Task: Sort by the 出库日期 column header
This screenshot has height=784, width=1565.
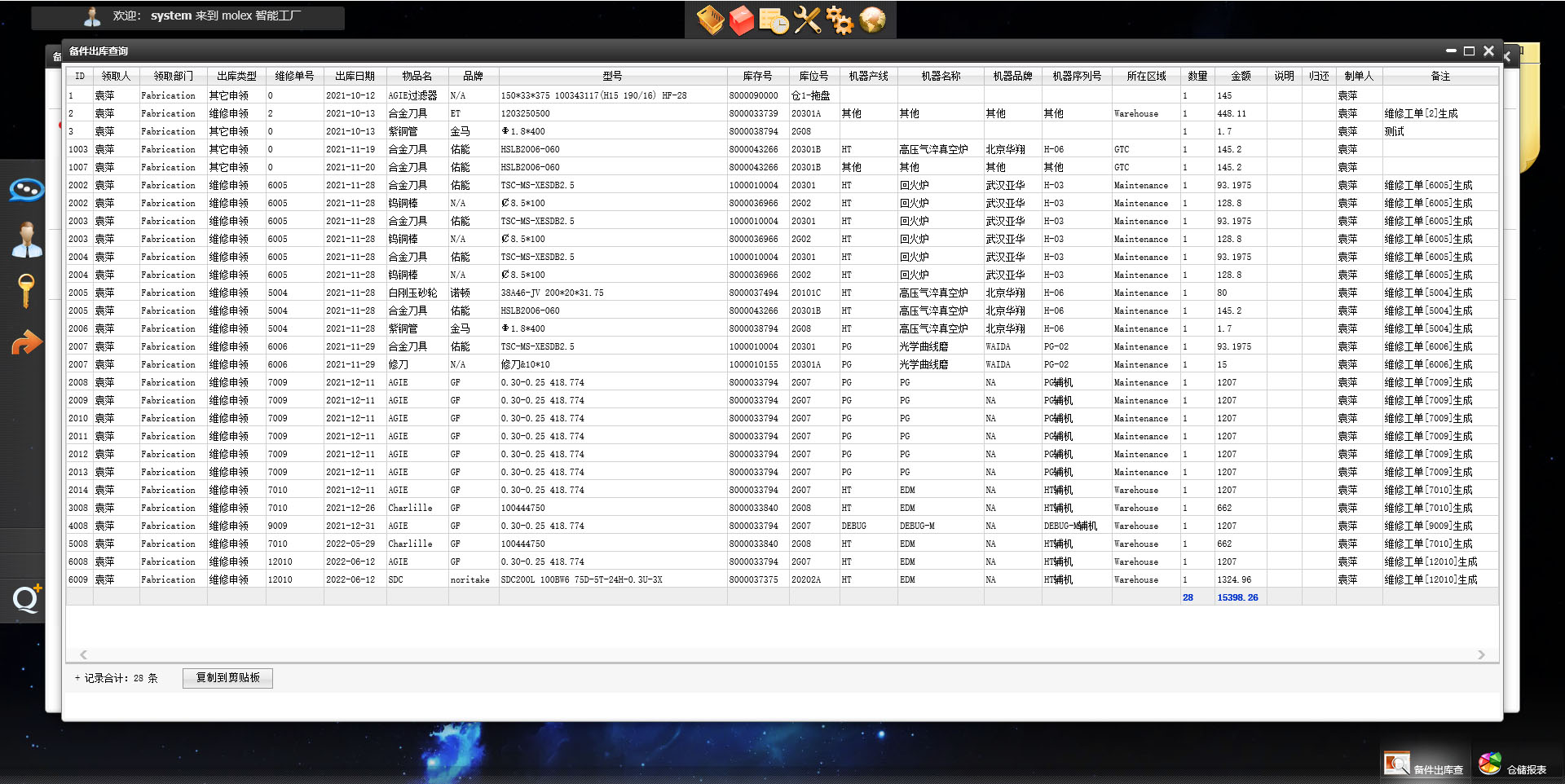Action: tap(355, 76)
